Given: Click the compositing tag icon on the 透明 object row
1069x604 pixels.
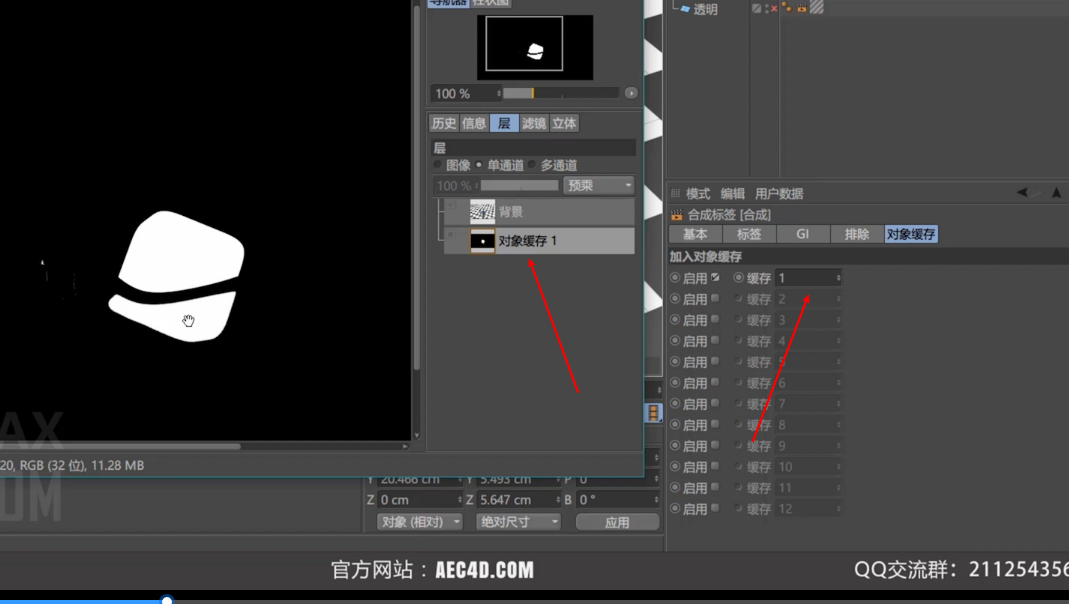Looking at the screenshot, I should pyautogui.click(x=802, y=8).
